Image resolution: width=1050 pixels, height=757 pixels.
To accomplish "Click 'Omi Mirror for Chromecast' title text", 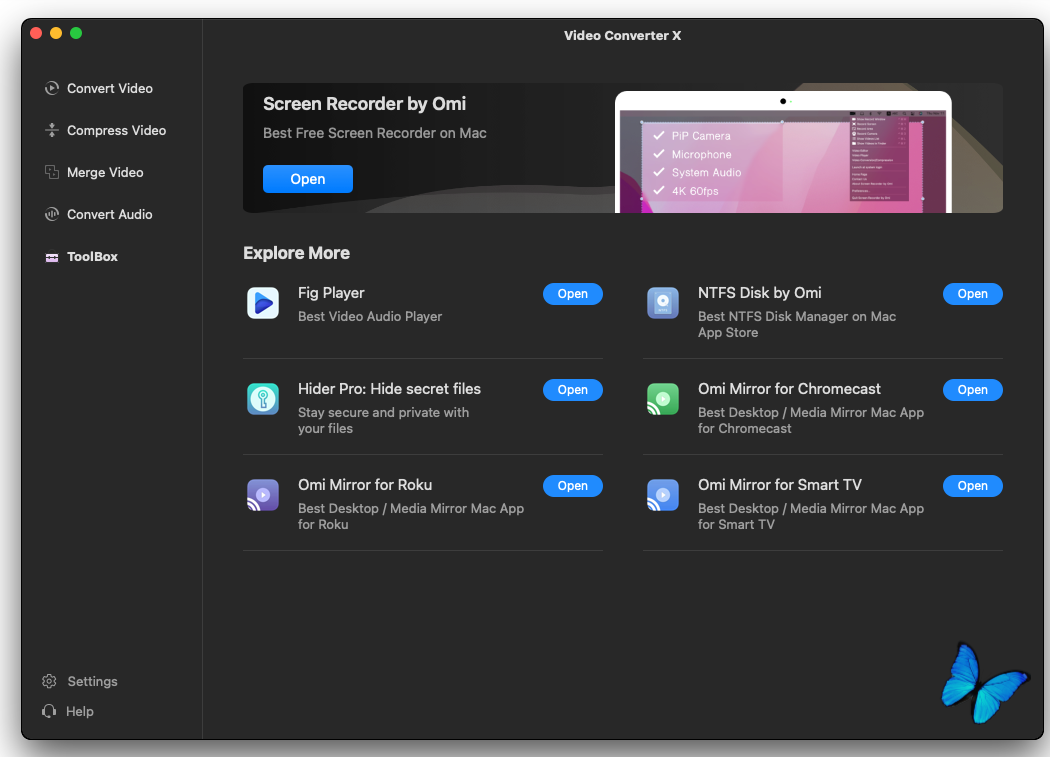I will [790, 389].
